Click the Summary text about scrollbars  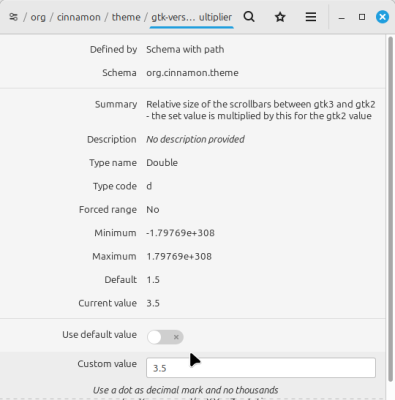(x=261, y=110)
